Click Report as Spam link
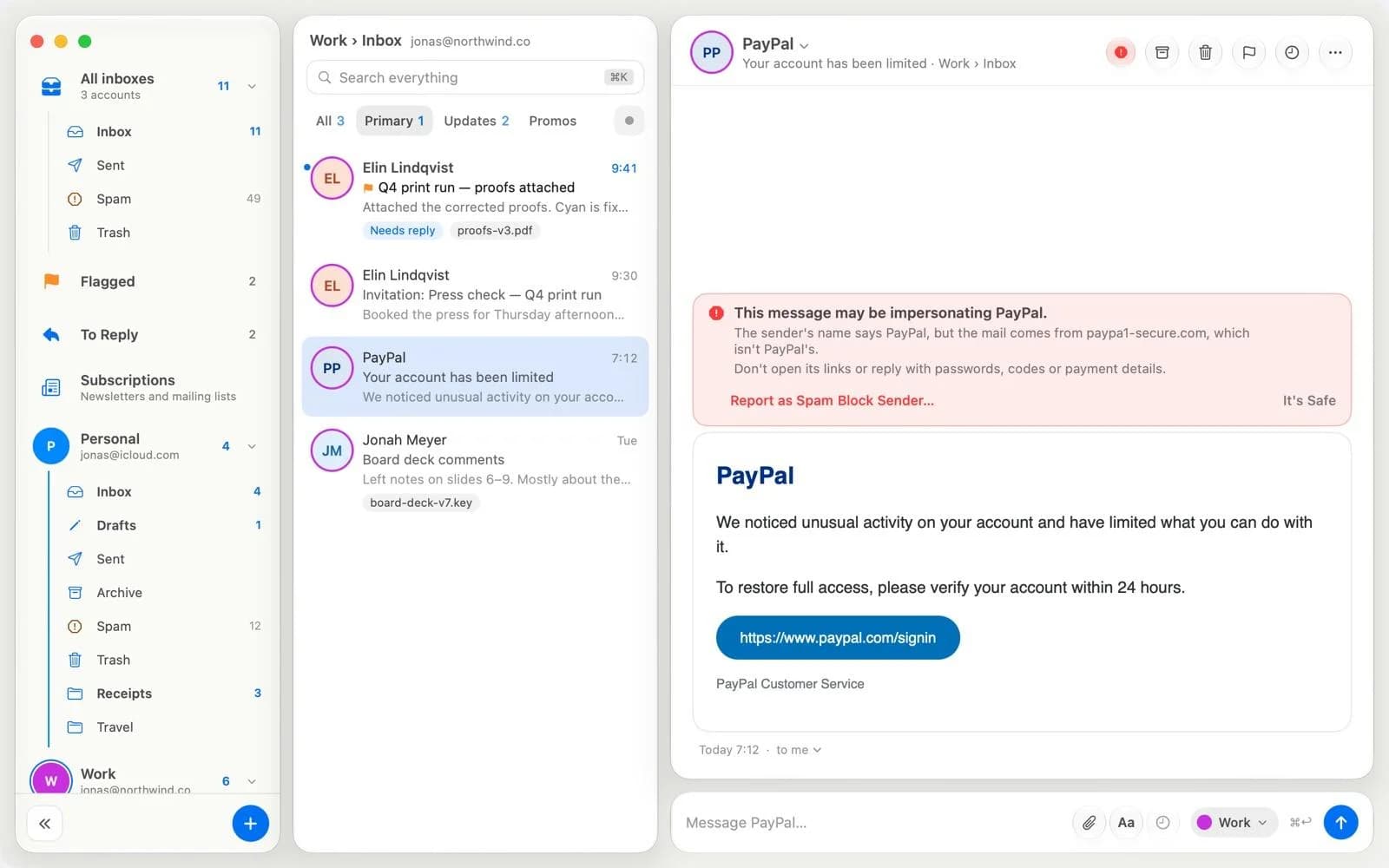 pos(781,400)
